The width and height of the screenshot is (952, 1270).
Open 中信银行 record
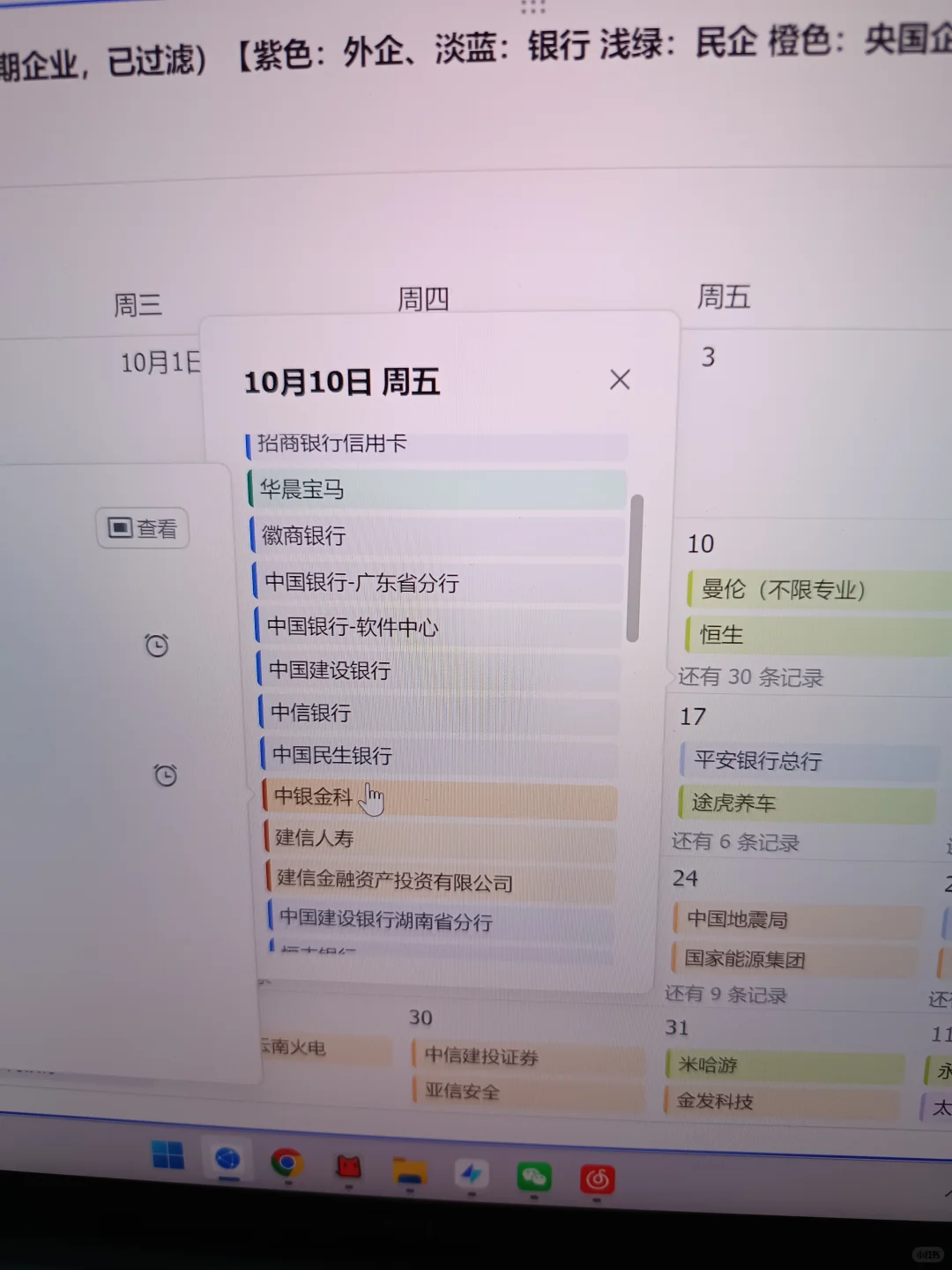coord(440,713)
